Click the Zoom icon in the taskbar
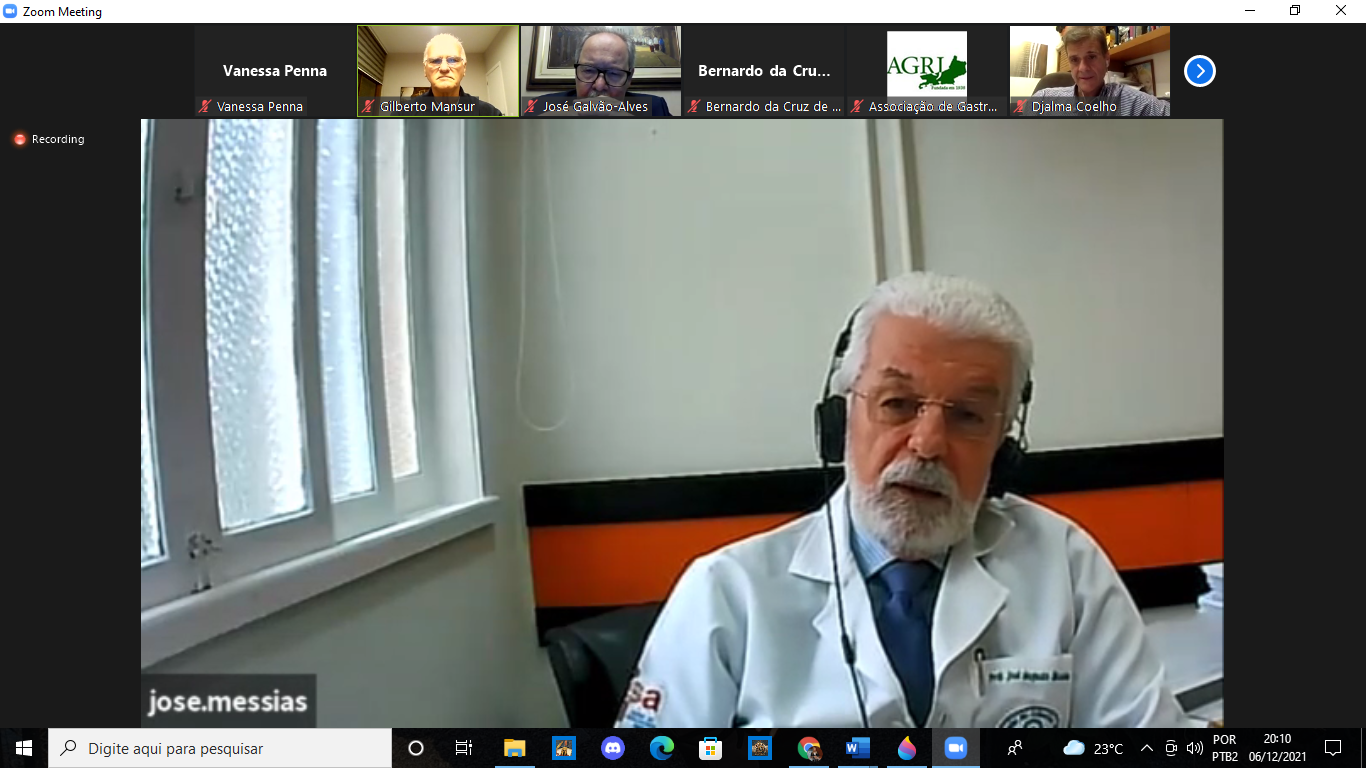Image resolution: width=1366 pixels, height=768 pixels. coord(955,748)
